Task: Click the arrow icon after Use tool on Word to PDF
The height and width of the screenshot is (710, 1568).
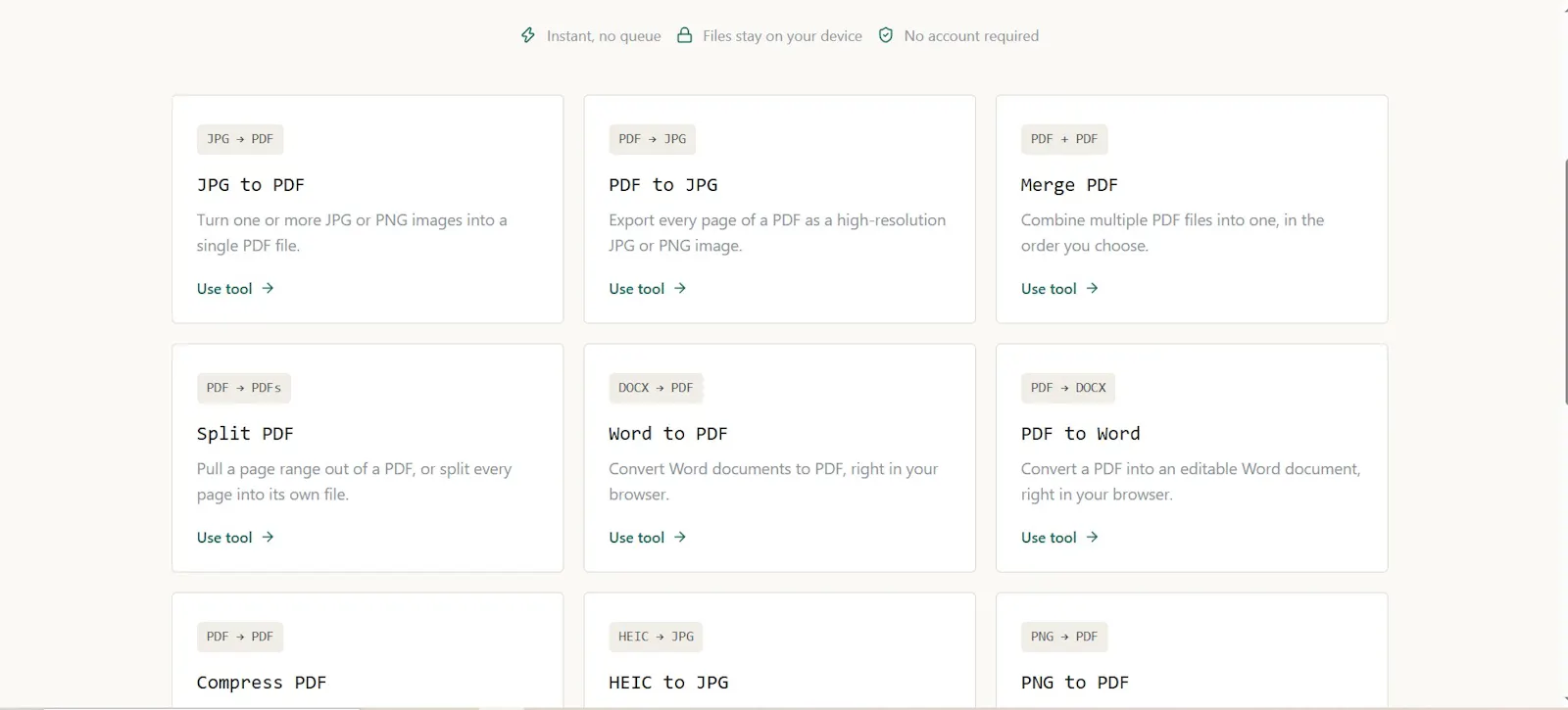Action: [680, 537]
